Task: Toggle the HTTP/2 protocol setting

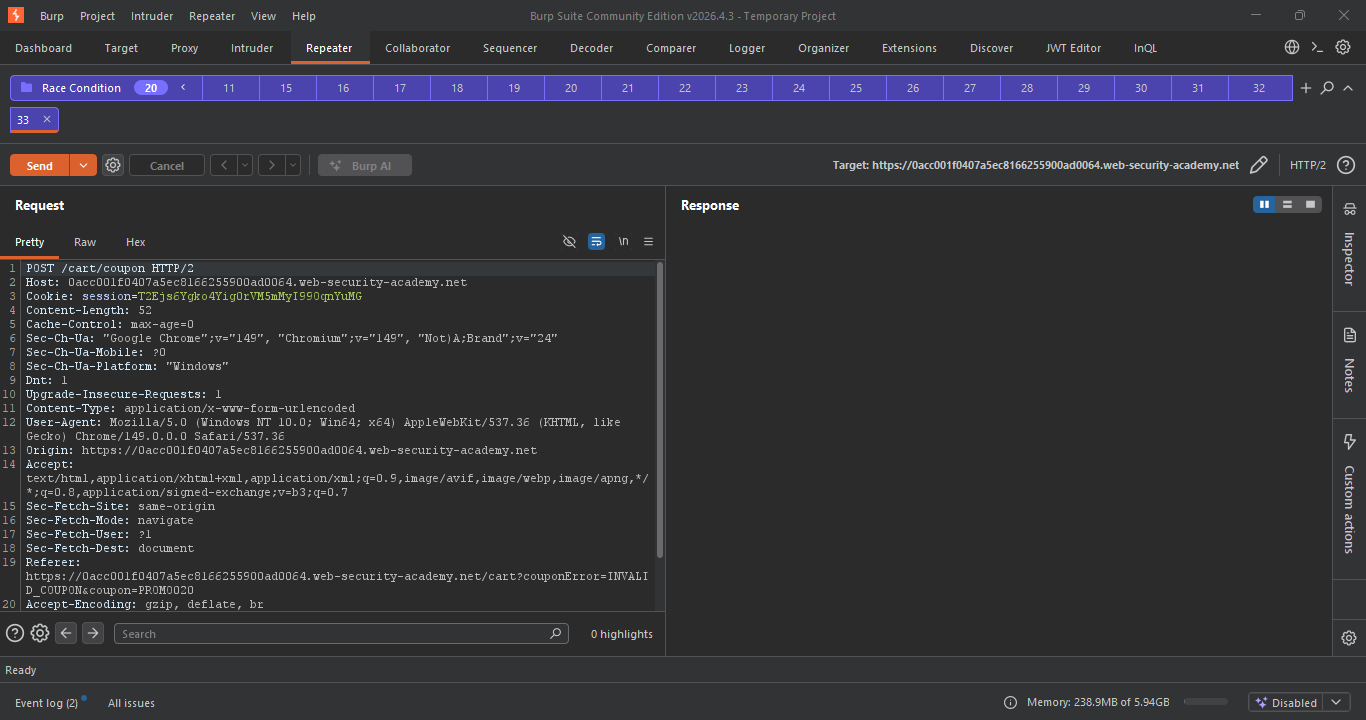Action: pyautogui.click(x=1308, y=165)
